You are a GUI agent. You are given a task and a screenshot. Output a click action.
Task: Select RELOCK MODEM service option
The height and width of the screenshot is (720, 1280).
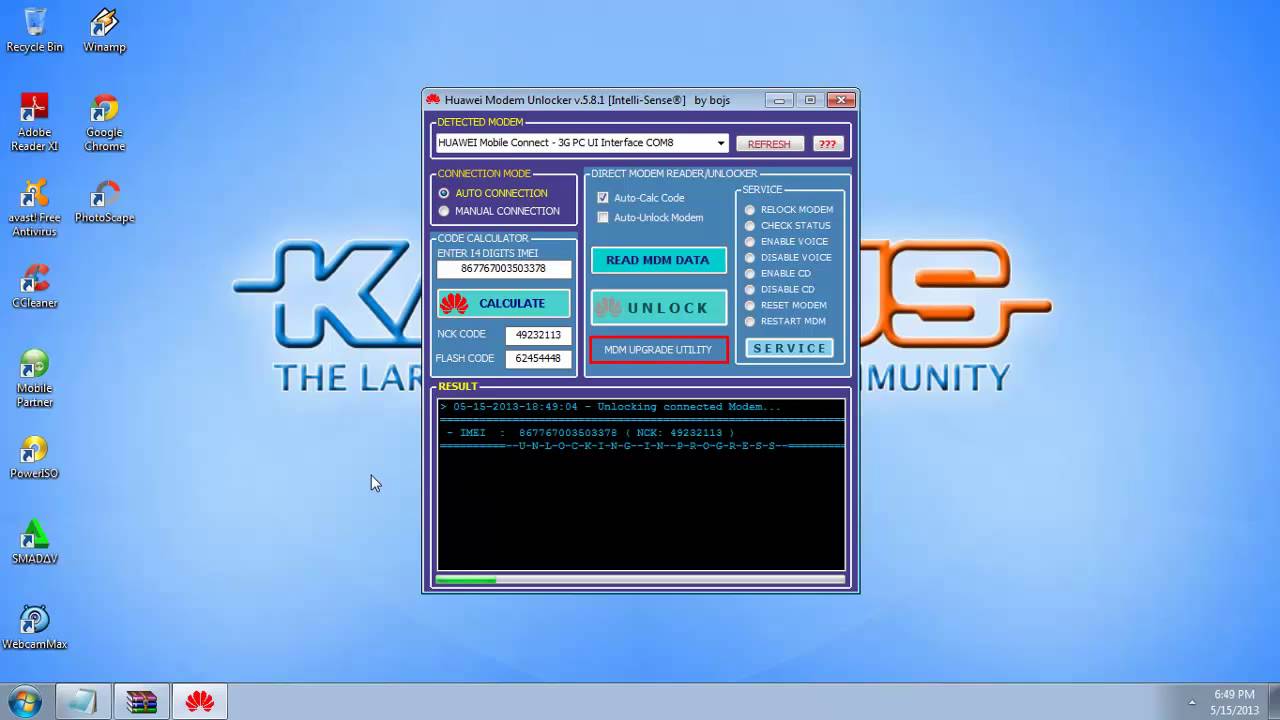(x=750, y=210)
